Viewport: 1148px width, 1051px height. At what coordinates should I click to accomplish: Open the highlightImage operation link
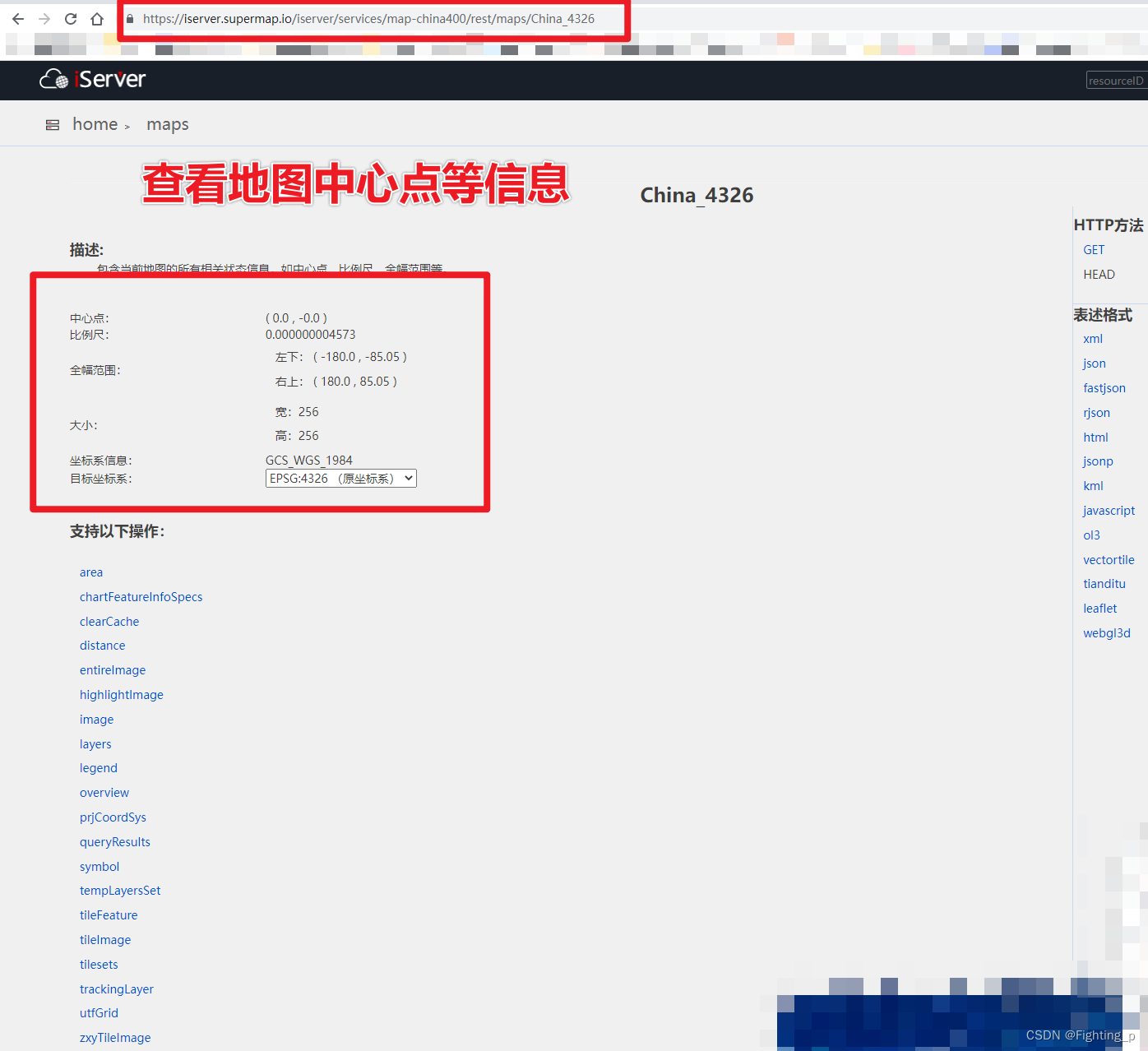coord(122,695)
